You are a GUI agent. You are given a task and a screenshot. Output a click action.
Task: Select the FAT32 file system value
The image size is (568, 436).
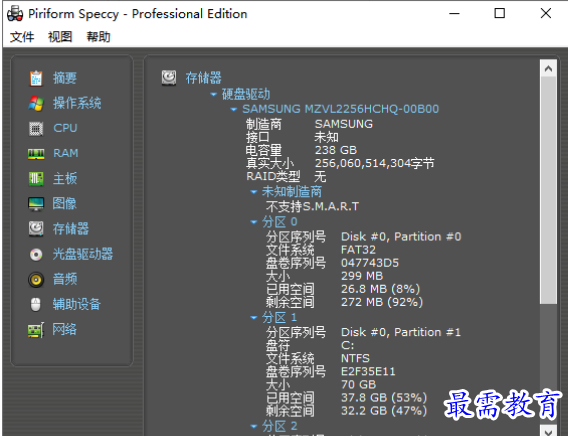tap(358, 250)
